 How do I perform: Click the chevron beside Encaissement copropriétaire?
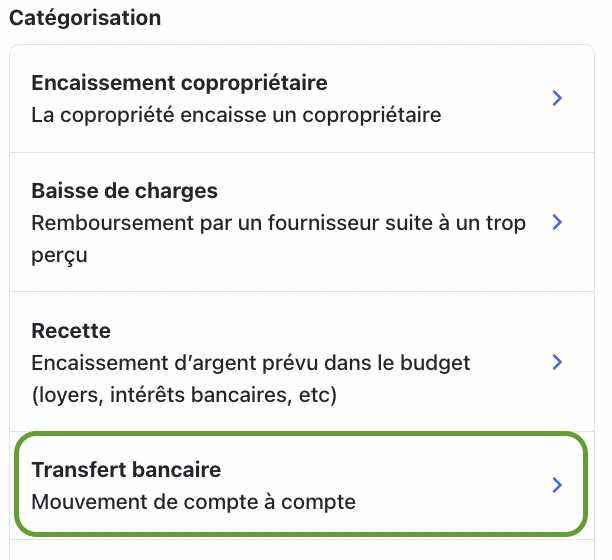(x=557, y=98)
